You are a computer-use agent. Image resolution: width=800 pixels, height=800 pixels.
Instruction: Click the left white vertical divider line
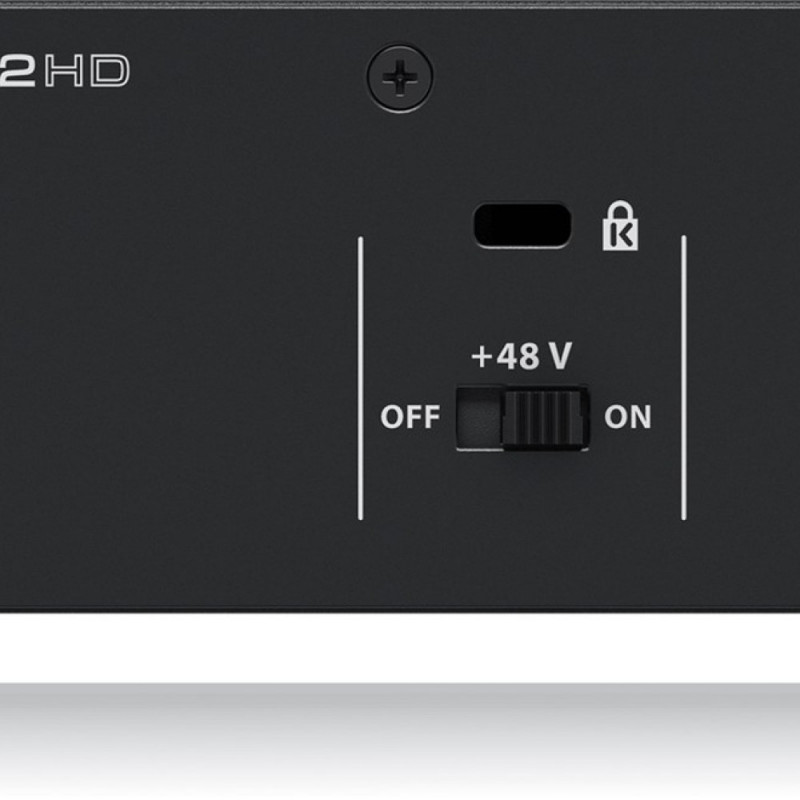361,378
